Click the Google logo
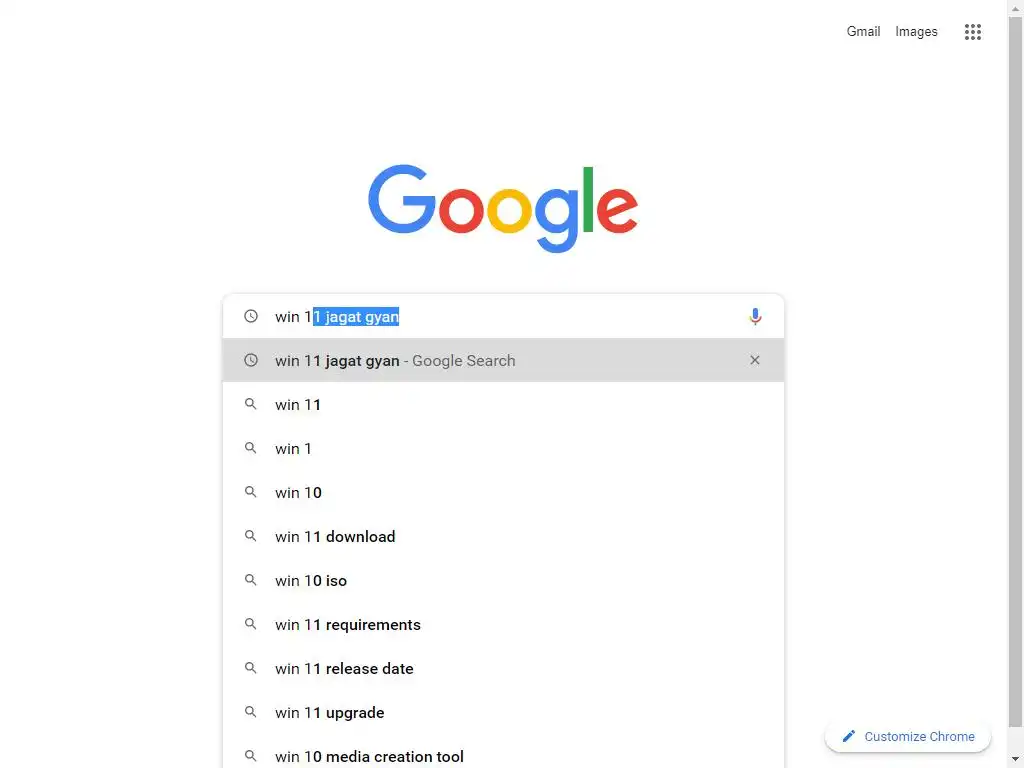This screenshot has height=768, width=1024. point(503,208)
